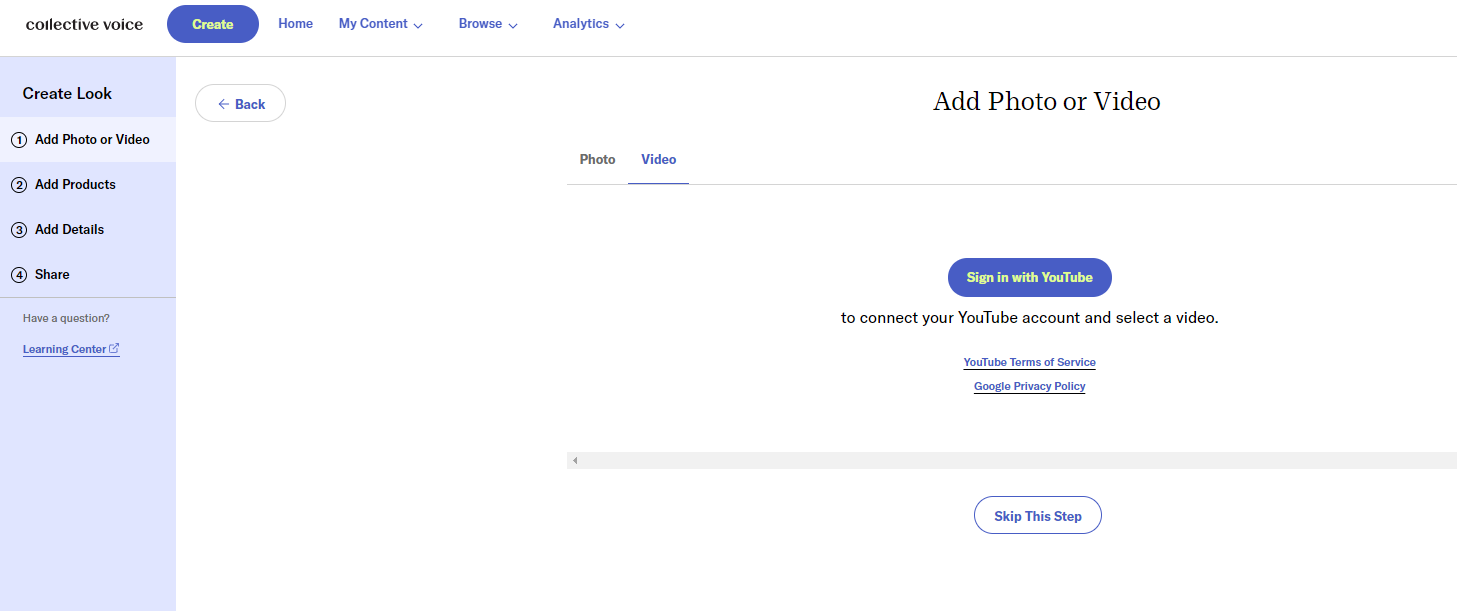Viewport: 1457px width, 611px height.
Task: Click the Create Look sidebar title
Action: click(x=67, y=93)
